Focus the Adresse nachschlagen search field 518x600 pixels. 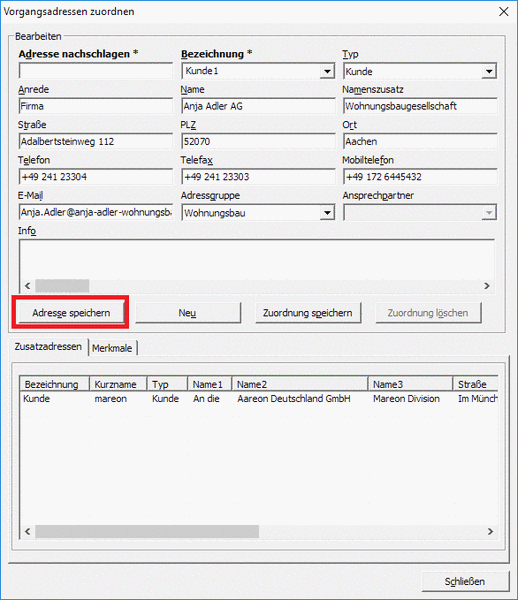pos(96,71)
